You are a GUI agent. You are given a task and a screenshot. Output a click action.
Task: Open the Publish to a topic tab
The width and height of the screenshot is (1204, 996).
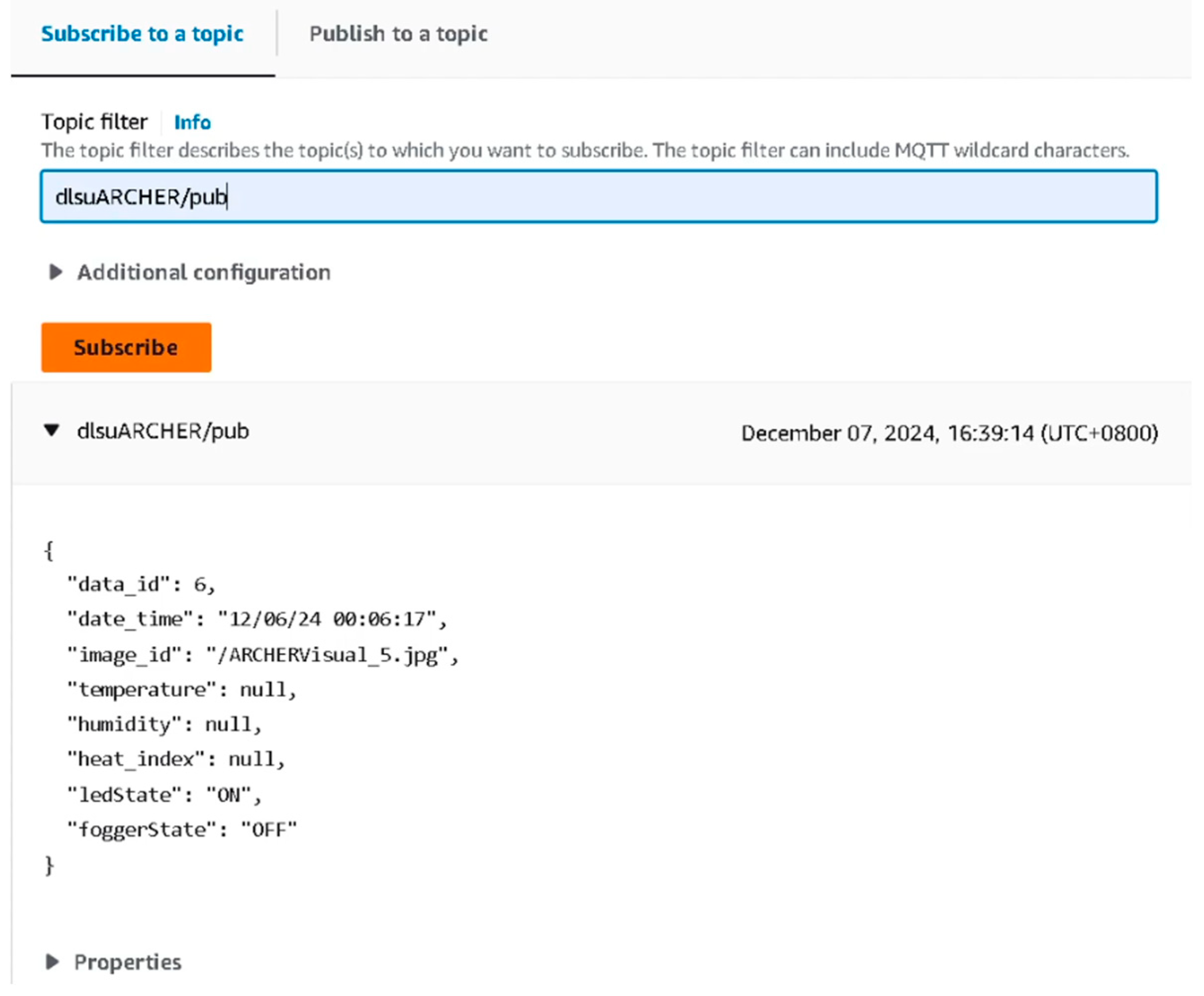click(398, 34)
